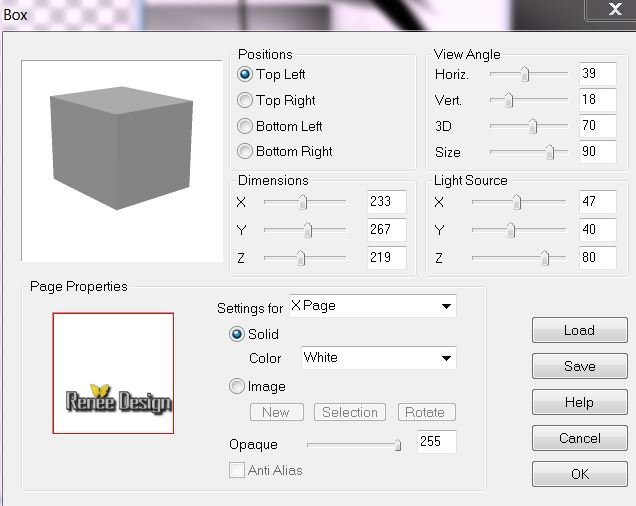Screen dimensions: 636x506
Task: Click the Opaque value field showing 255
Action: pyautogui.click(x=437, y=441)
